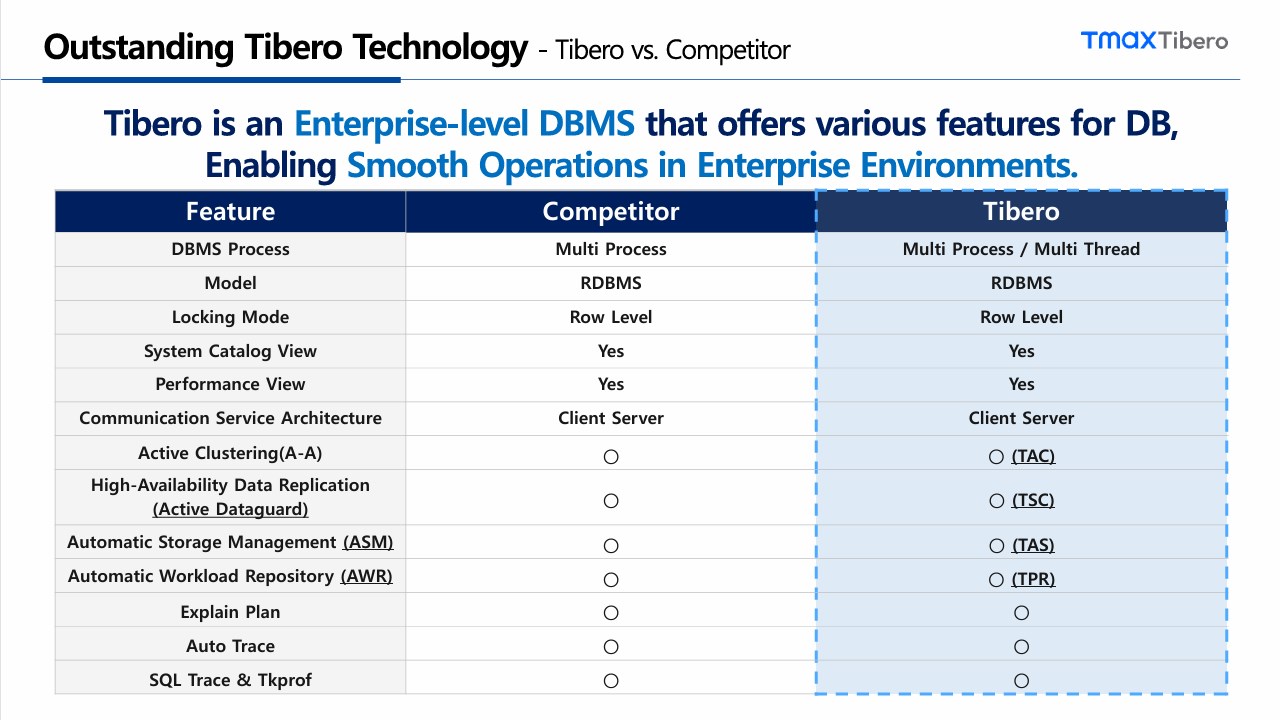Click the TmaxTibero logo
This screenshot has width=1280, height=720.
click(1154, 40)
